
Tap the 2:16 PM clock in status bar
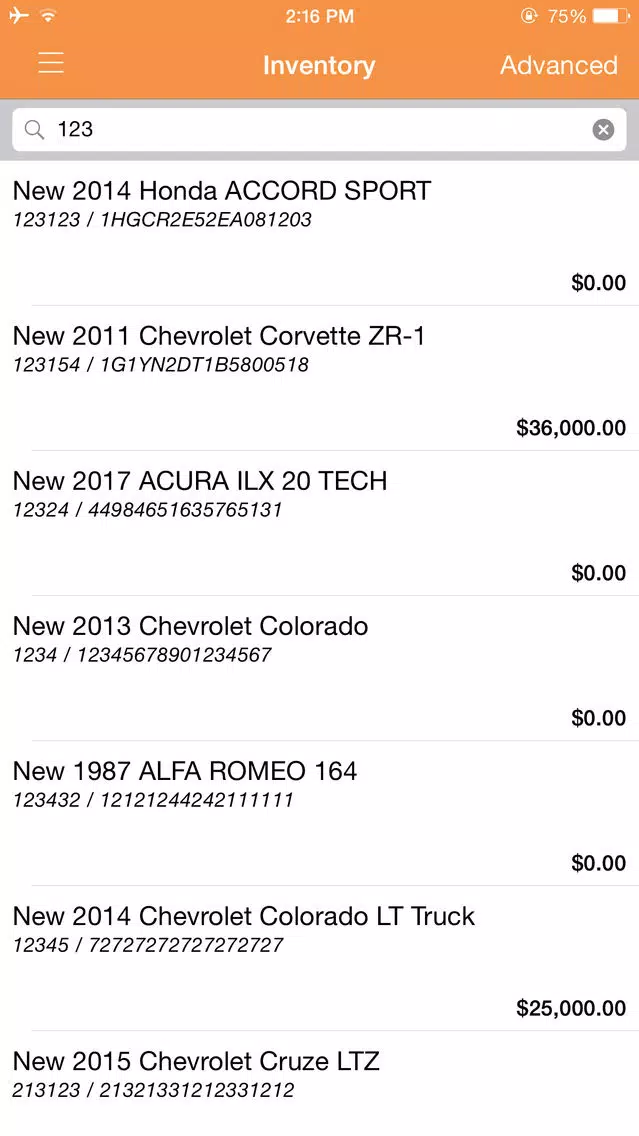click(x=320, y=16)
